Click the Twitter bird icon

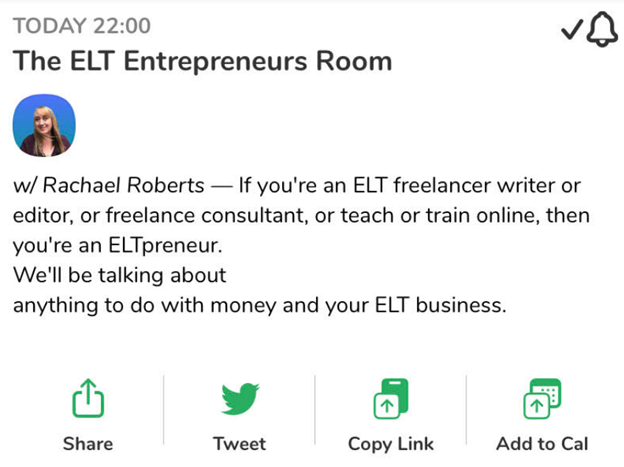(x=240, y=400)
